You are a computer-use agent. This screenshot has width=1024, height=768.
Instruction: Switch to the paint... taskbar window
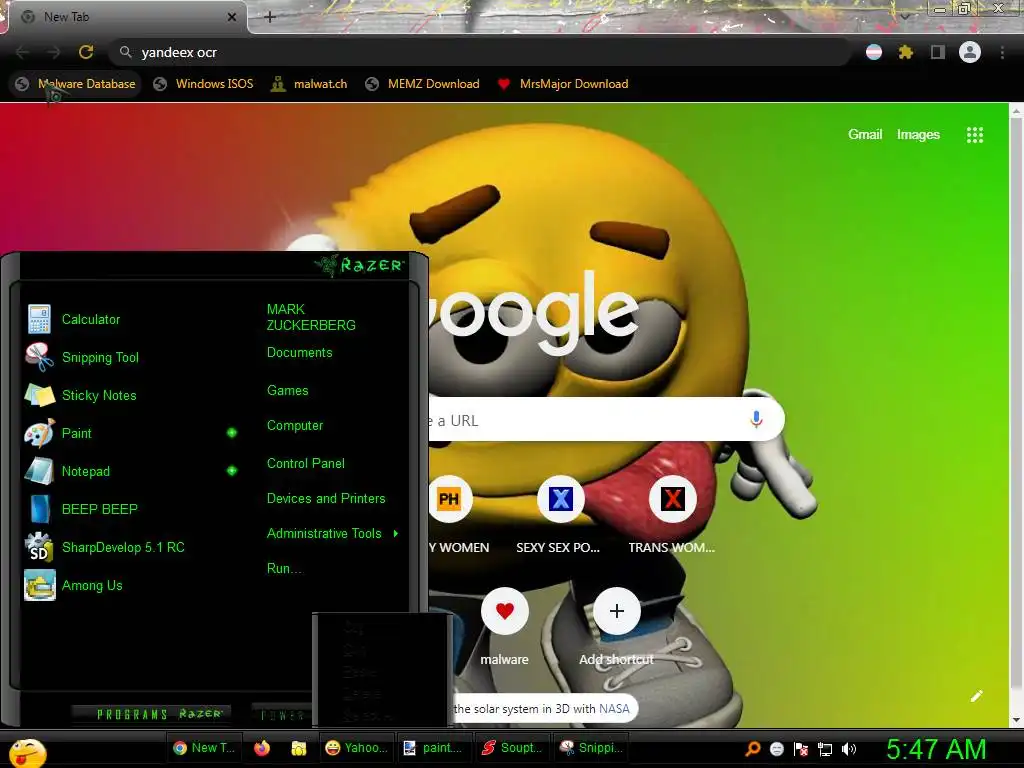pos(433,748)
